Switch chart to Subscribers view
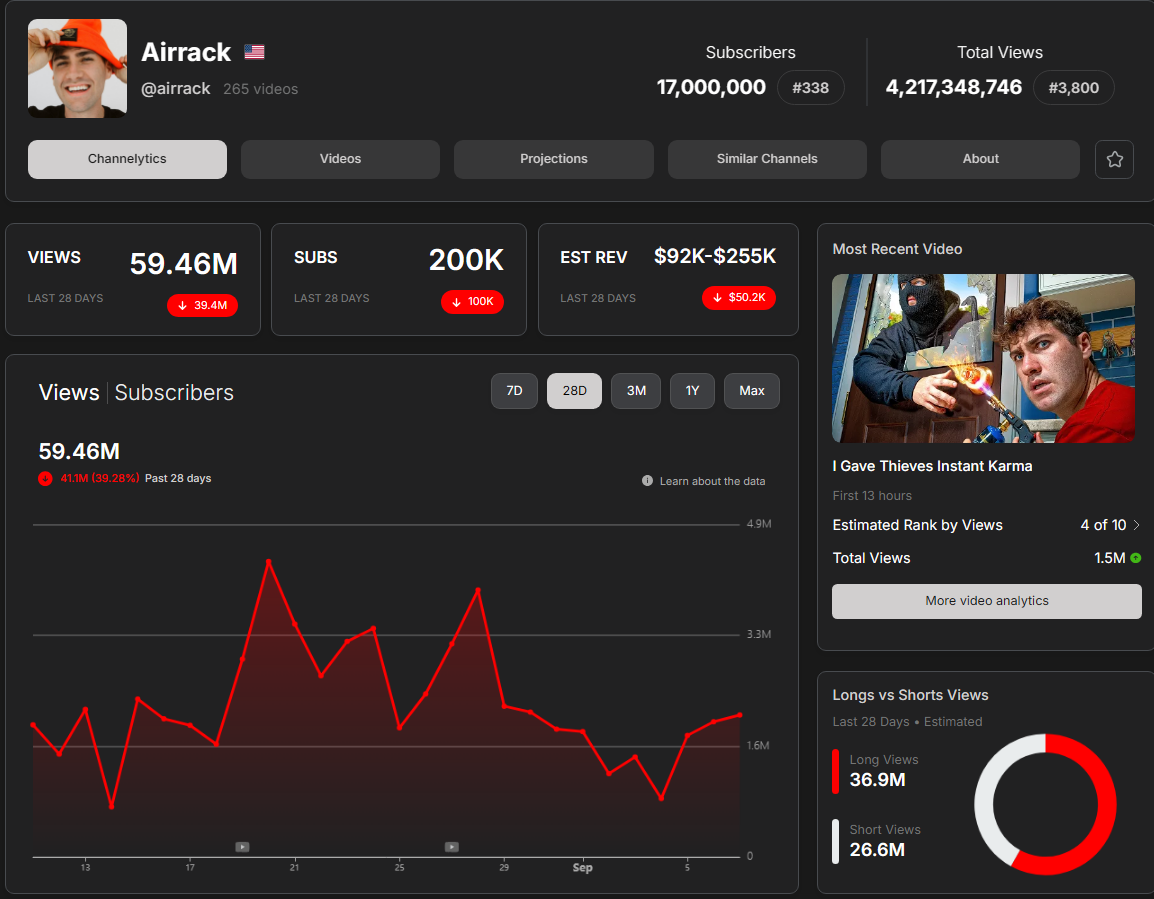Screen dimensions: 1154x899 (174, 393)
